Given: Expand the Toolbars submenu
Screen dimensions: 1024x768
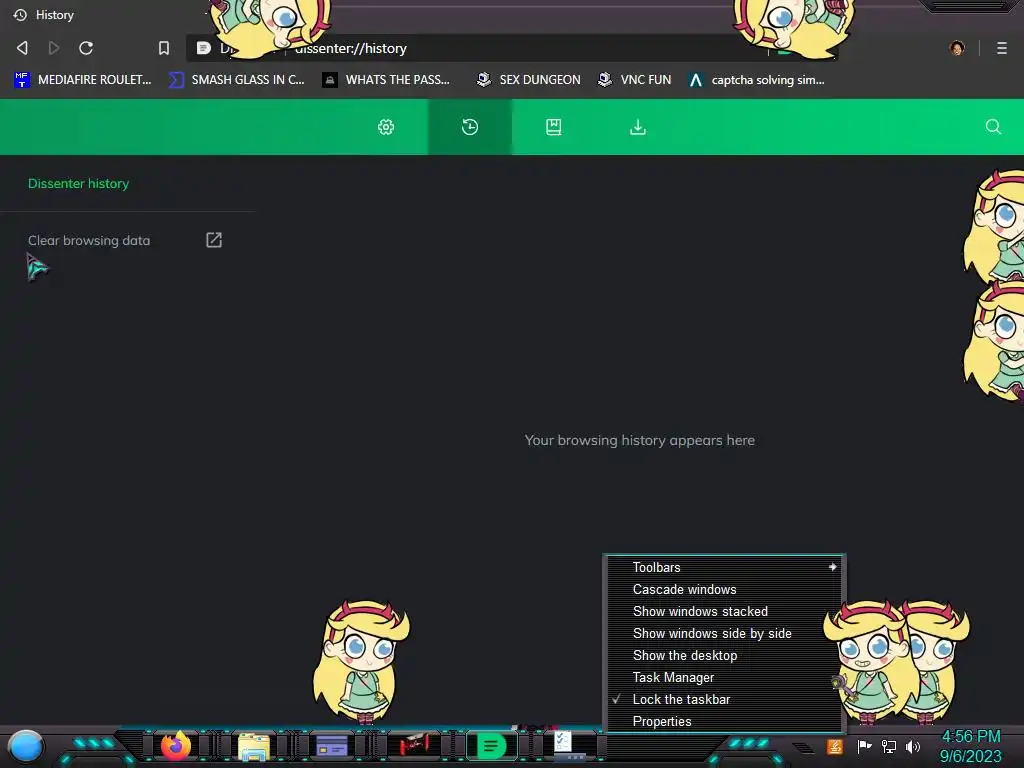Looking at the screenshot, I should point(724,568).
